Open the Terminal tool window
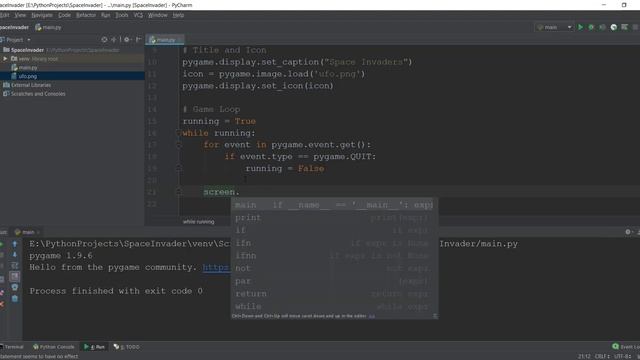Viewport: 640px width, 360px height. click(x=12, y=347)
